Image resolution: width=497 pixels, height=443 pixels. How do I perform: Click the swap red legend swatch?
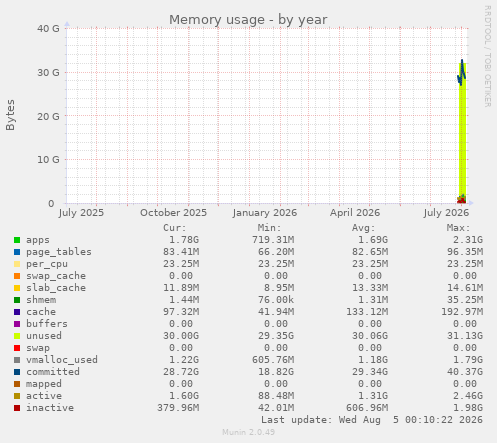pyautogui.click(x=17, y=348)
